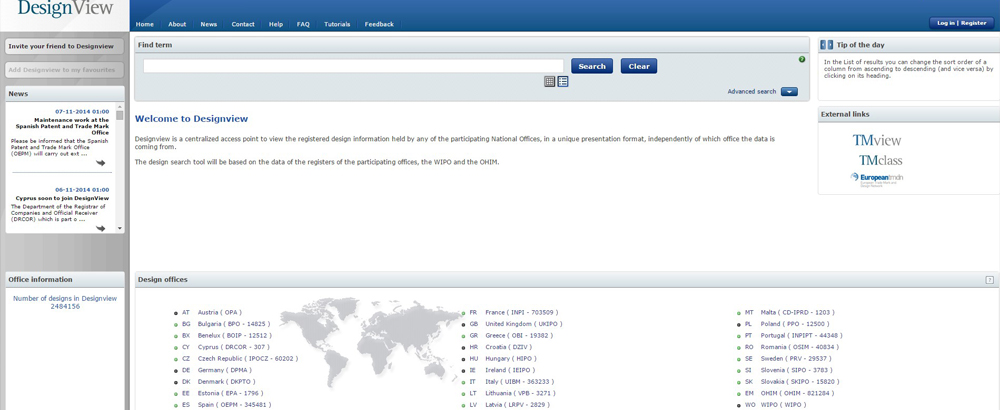Image resolution: width=1000 pixels, height=410 pixels.
Task: Expand the Advanced search dropdown arrow
Action: point(789,92)
